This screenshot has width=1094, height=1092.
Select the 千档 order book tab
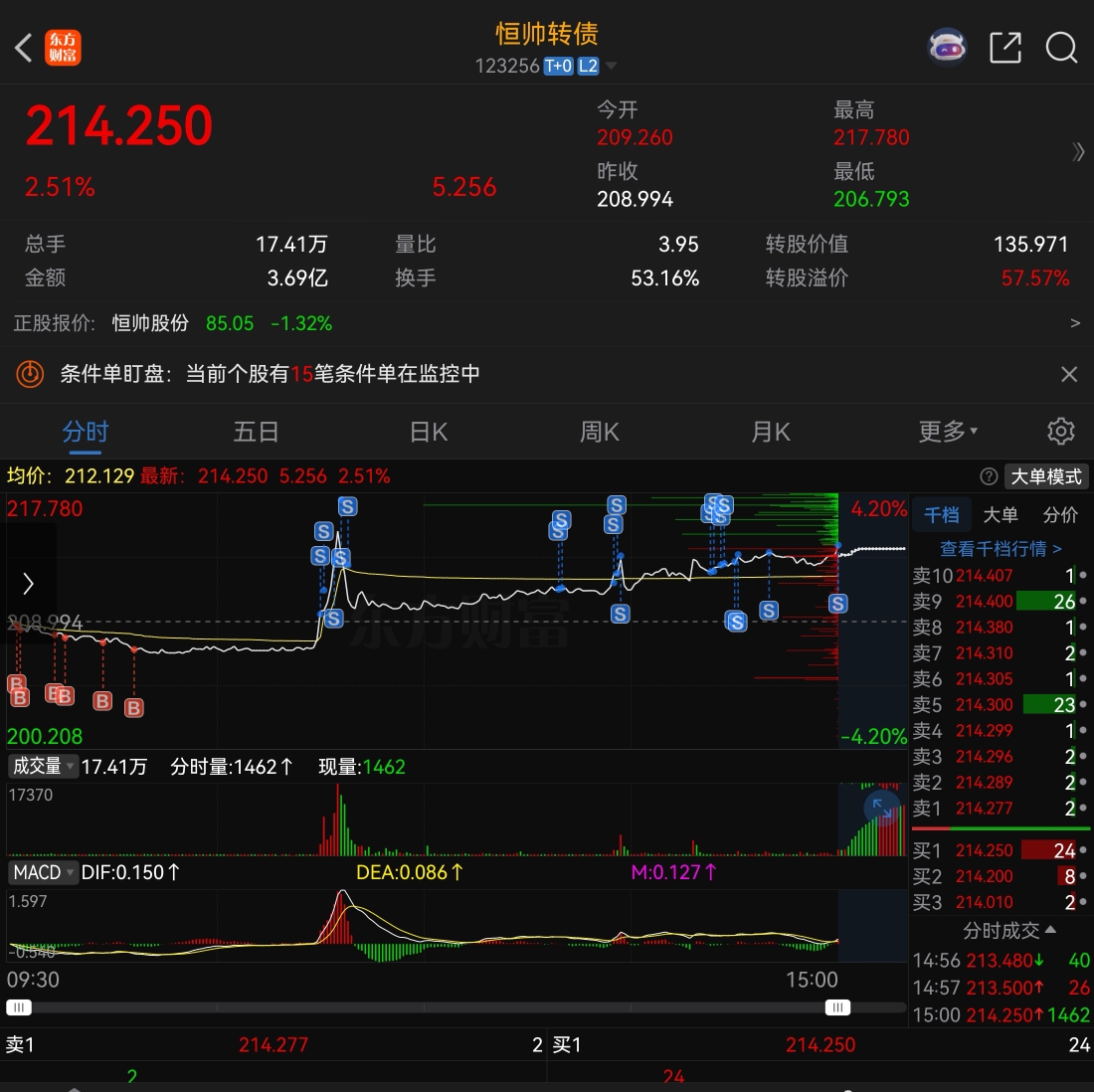(941, 515)
